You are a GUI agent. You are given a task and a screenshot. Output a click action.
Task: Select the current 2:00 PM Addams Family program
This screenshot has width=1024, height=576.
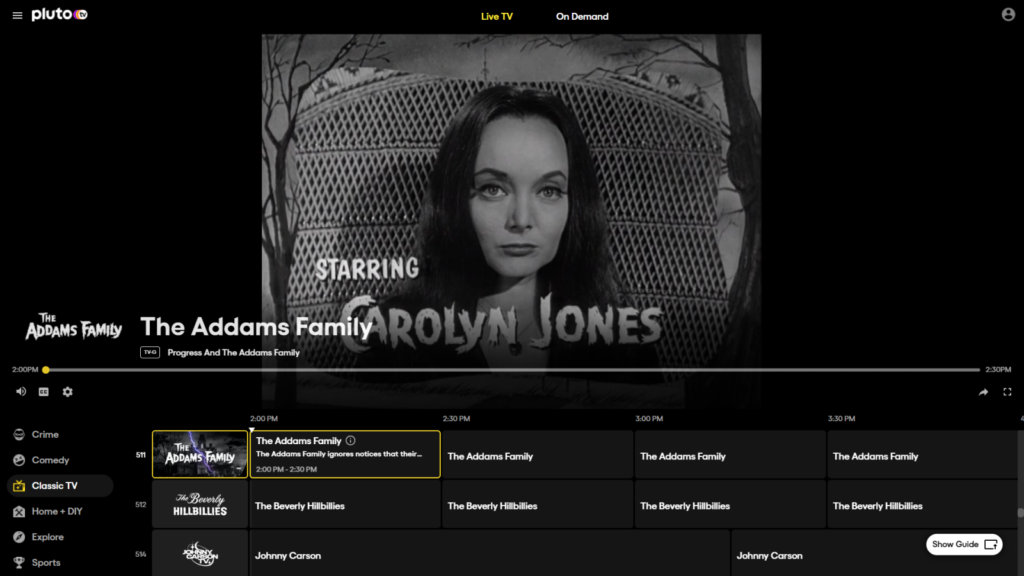click(x=345, y=454)
